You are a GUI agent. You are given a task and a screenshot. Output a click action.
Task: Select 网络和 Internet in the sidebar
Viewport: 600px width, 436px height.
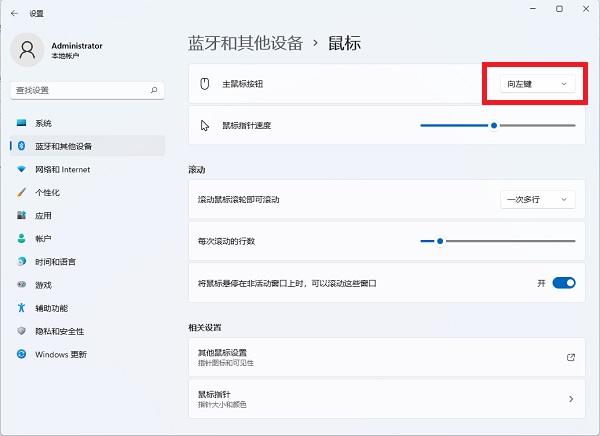[x=62, y=169]
